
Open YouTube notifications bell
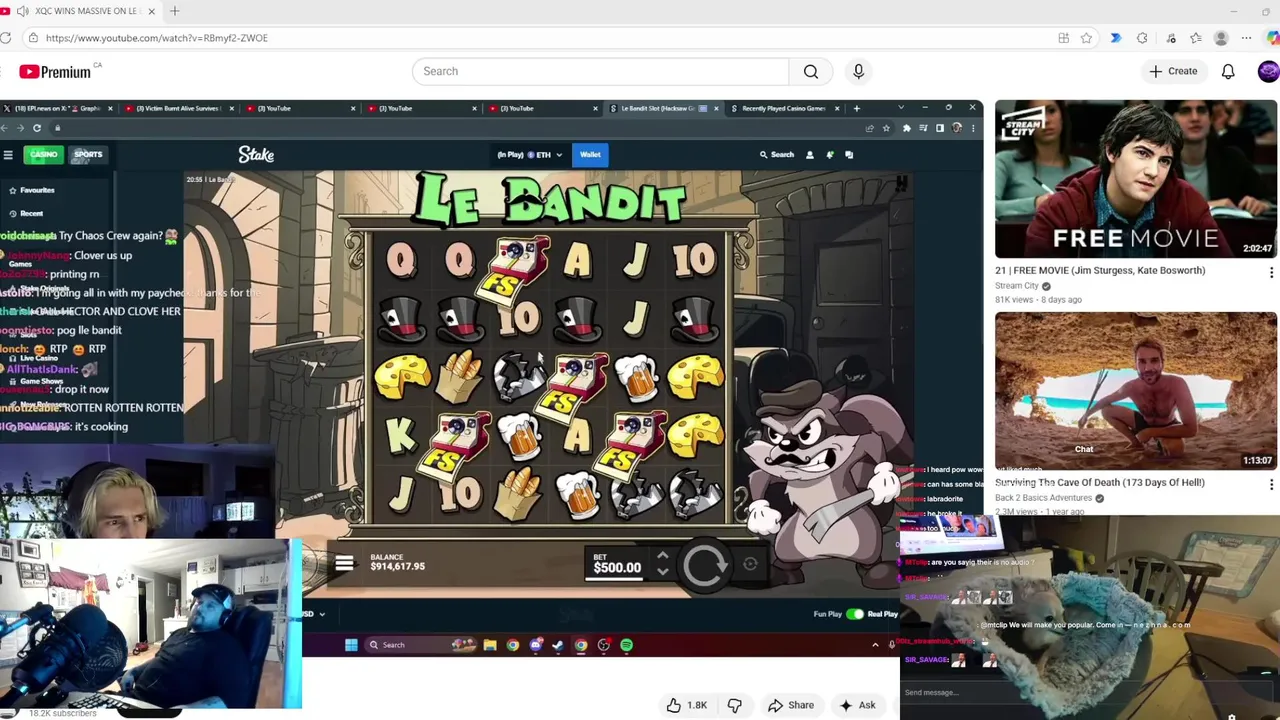(x=1228, y=71)
